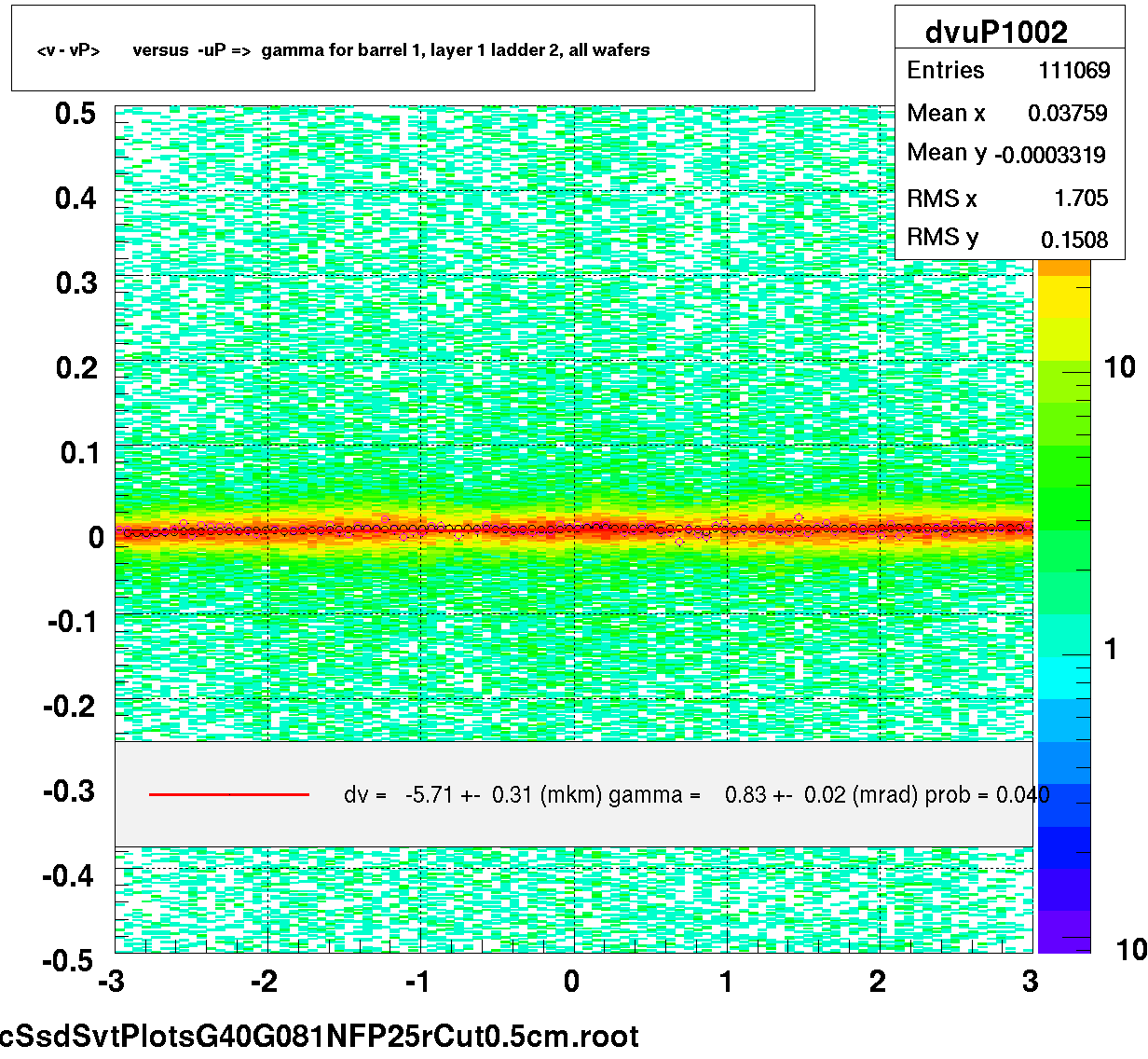1148x1059 pixels.
Task: Click the x-axis label -3
Action: click(x=111, y=982)
